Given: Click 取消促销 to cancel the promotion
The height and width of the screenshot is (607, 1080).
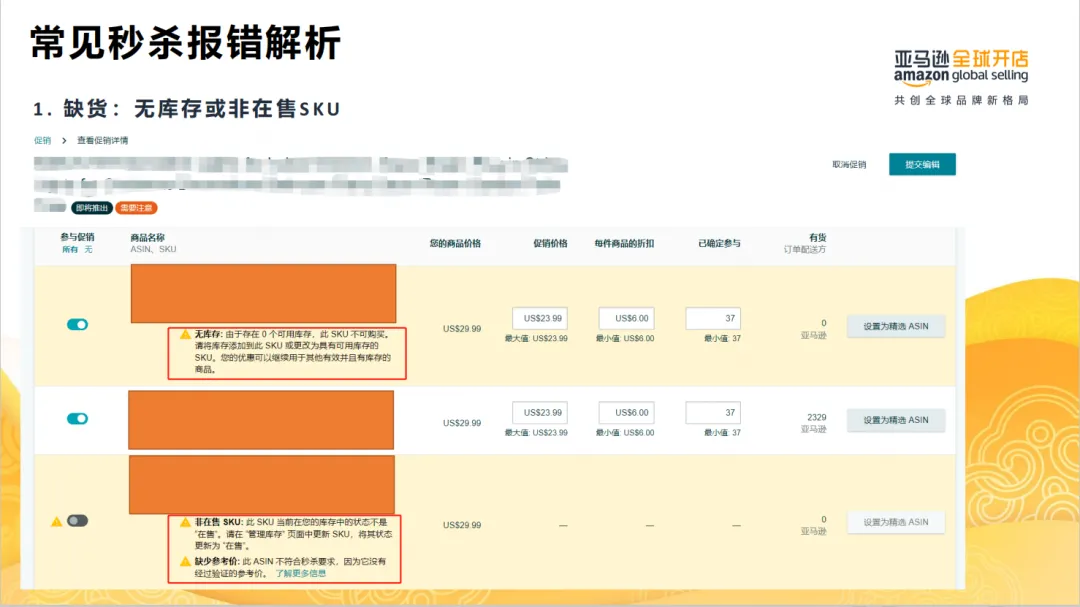Looking at the screenshot, I should 849,165.
